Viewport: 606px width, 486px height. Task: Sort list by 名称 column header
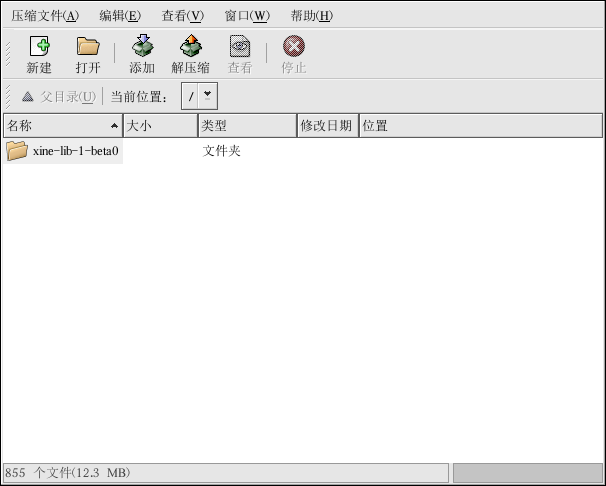pyautogui.click(x=60, y=126)
